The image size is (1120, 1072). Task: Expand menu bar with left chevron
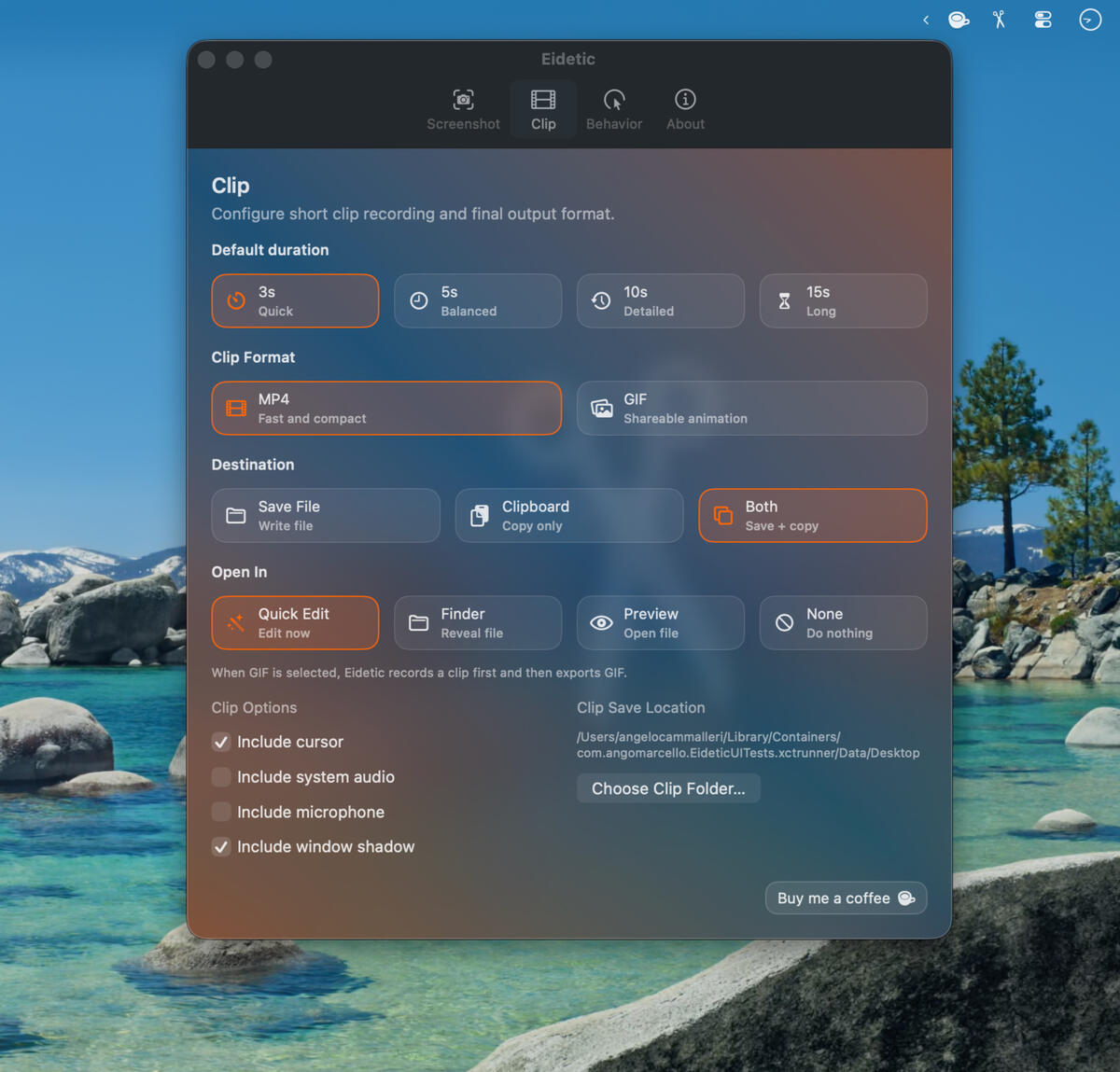pos(926,20)
